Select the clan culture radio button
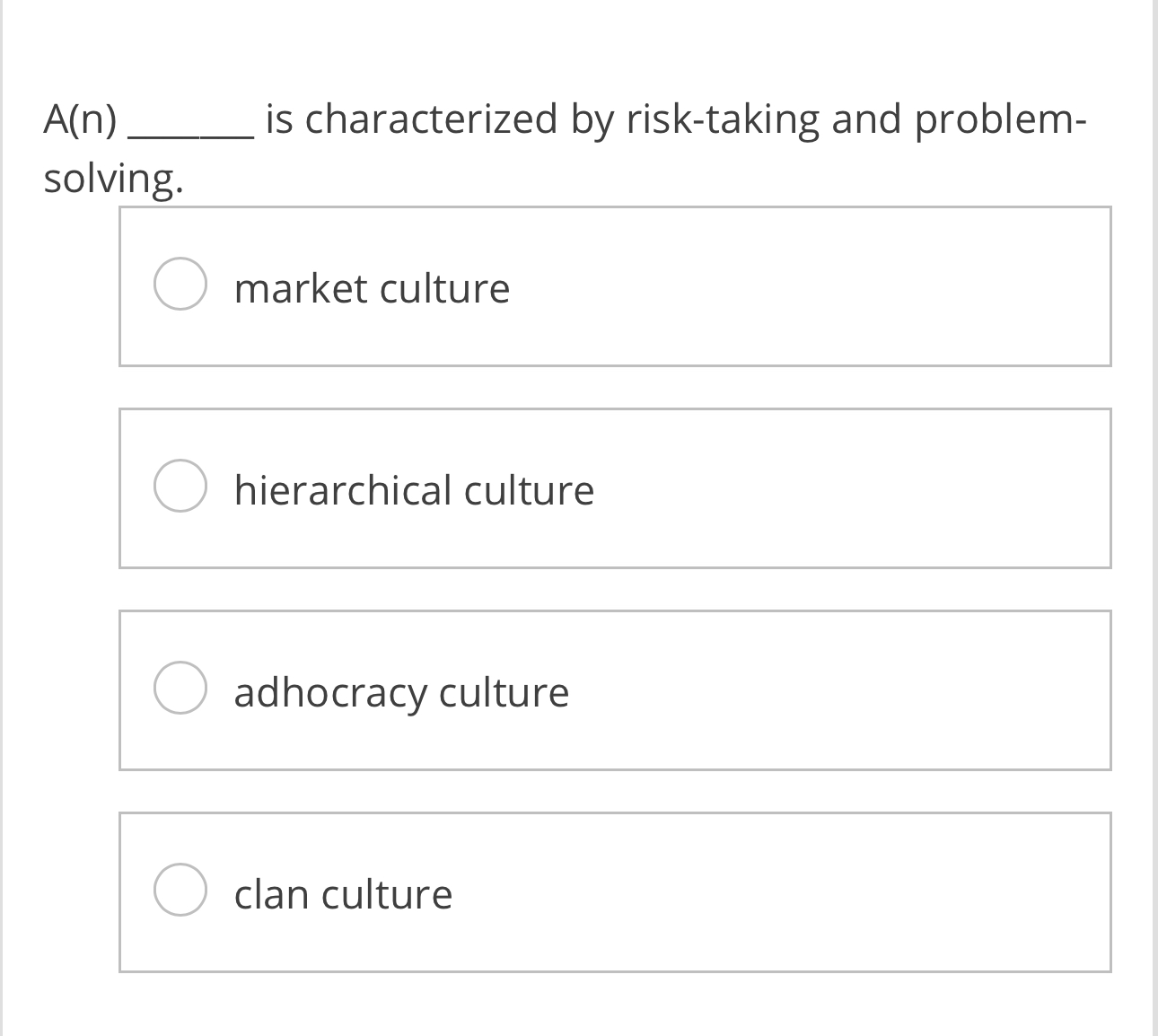Viewport: 1158px width, 1036px height. coord(180,891)
